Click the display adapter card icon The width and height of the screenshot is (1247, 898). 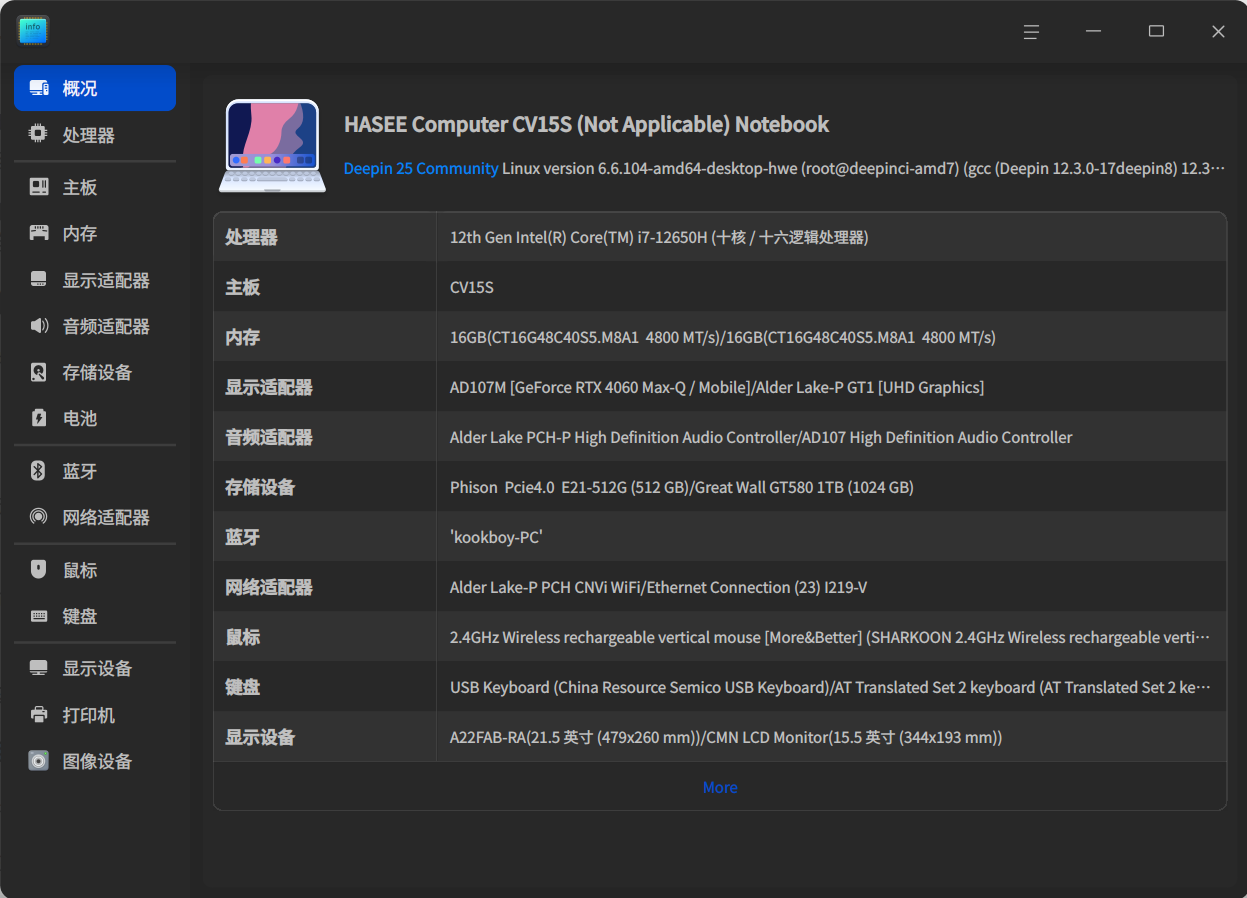coord(39,280)
